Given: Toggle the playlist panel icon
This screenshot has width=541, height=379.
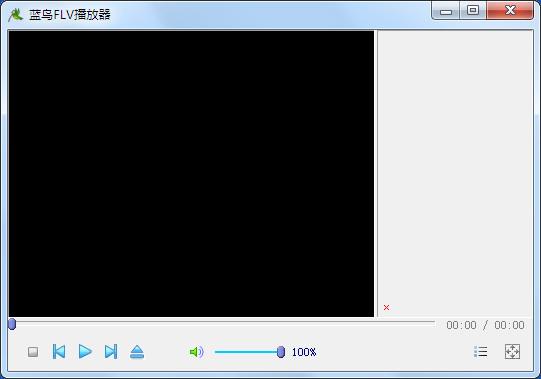Looking at the screenshot, I should click(481, 352).
